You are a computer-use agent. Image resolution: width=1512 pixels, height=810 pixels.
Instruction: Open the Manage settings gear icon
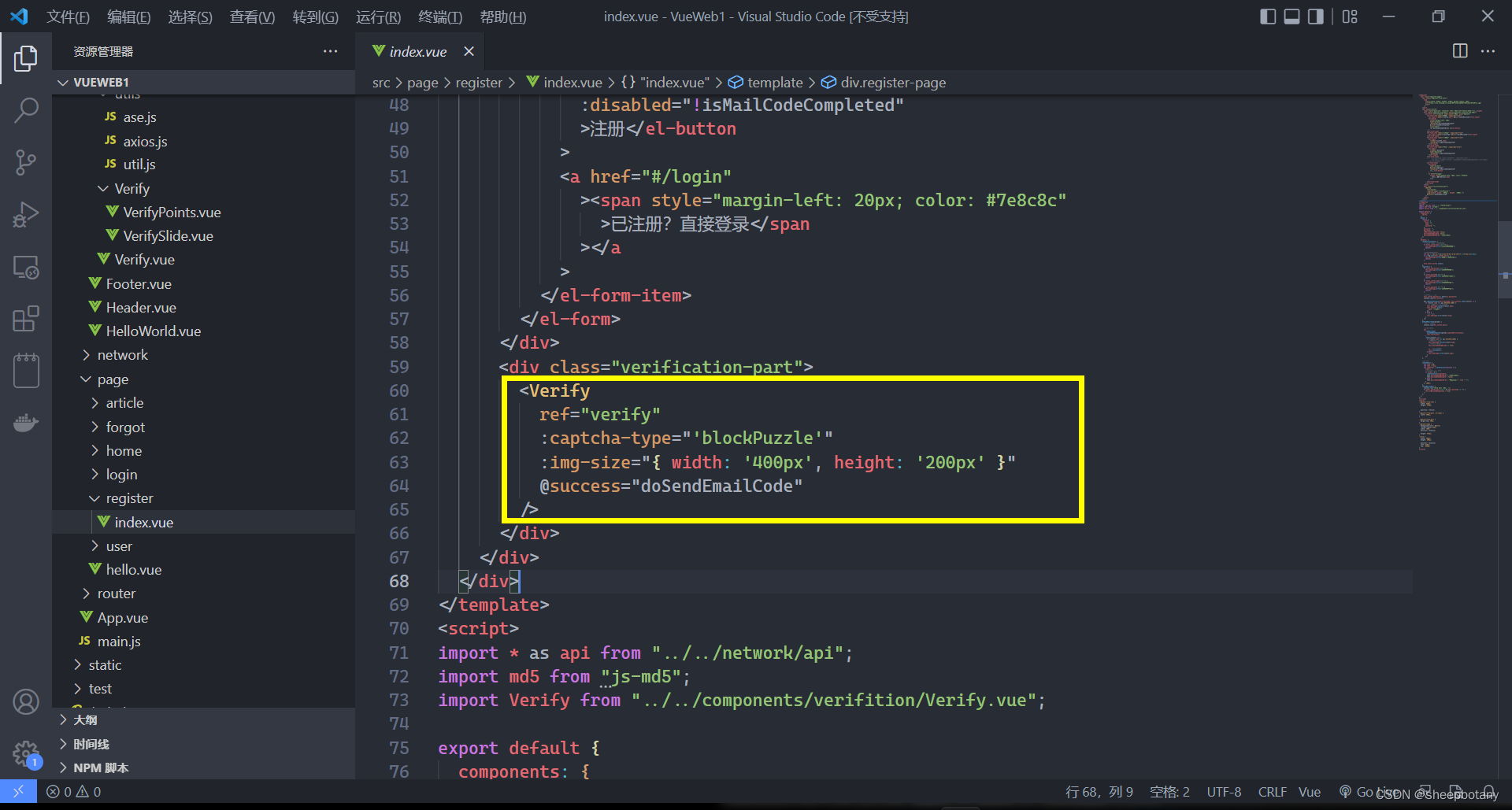point(27,753)
